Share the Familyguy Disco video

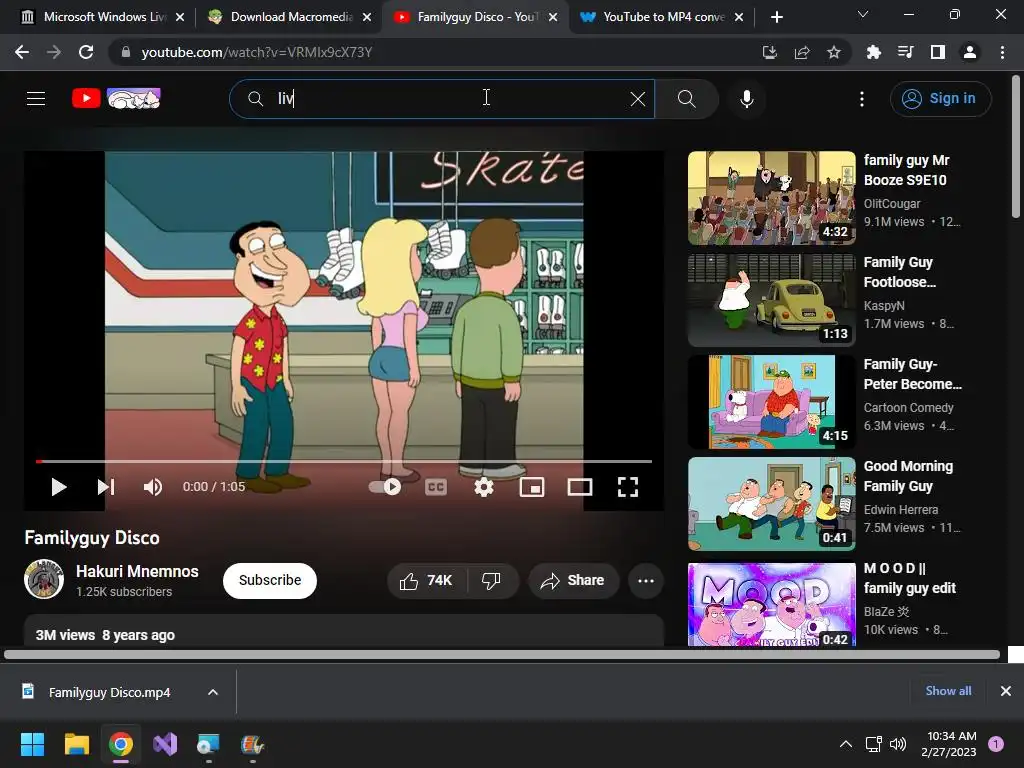click(573, 581)
